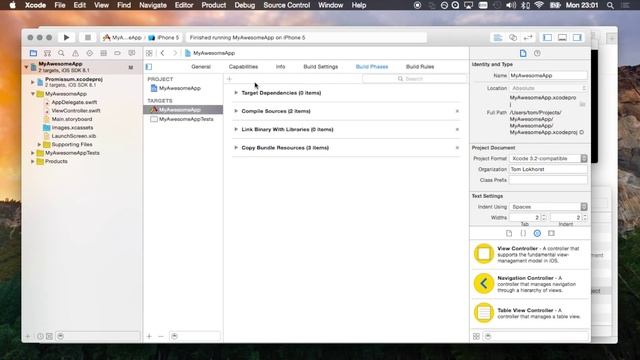
Task: Hide the project and targets list
Action: coord(149,67)
